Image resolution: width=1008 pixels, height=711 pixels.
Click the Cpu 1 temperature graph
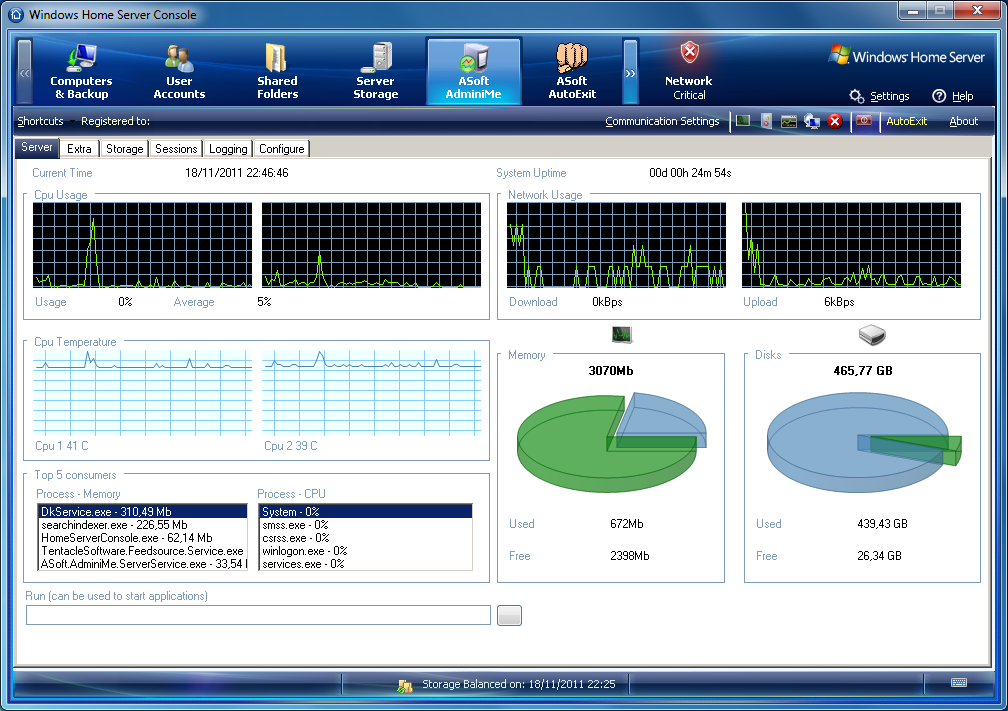tap(143, 393)
